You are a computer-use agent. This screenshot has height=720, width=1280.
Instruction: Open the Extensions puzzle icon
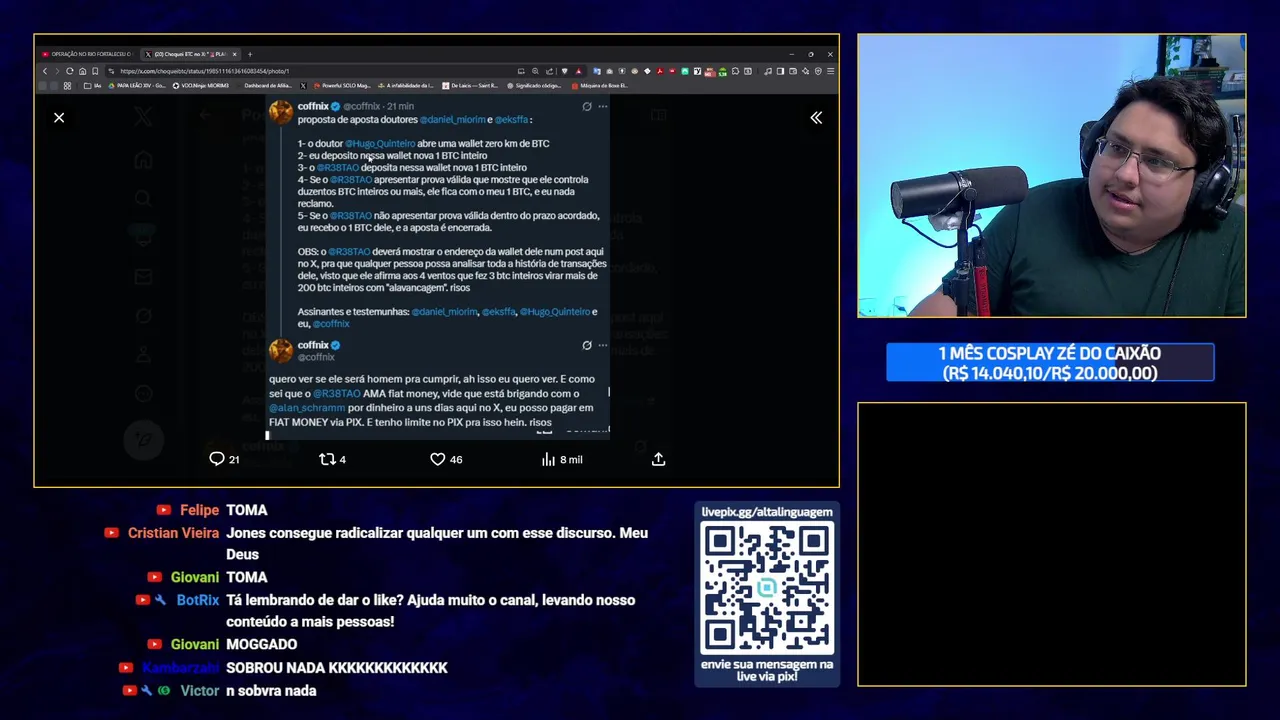click(735, 71)
